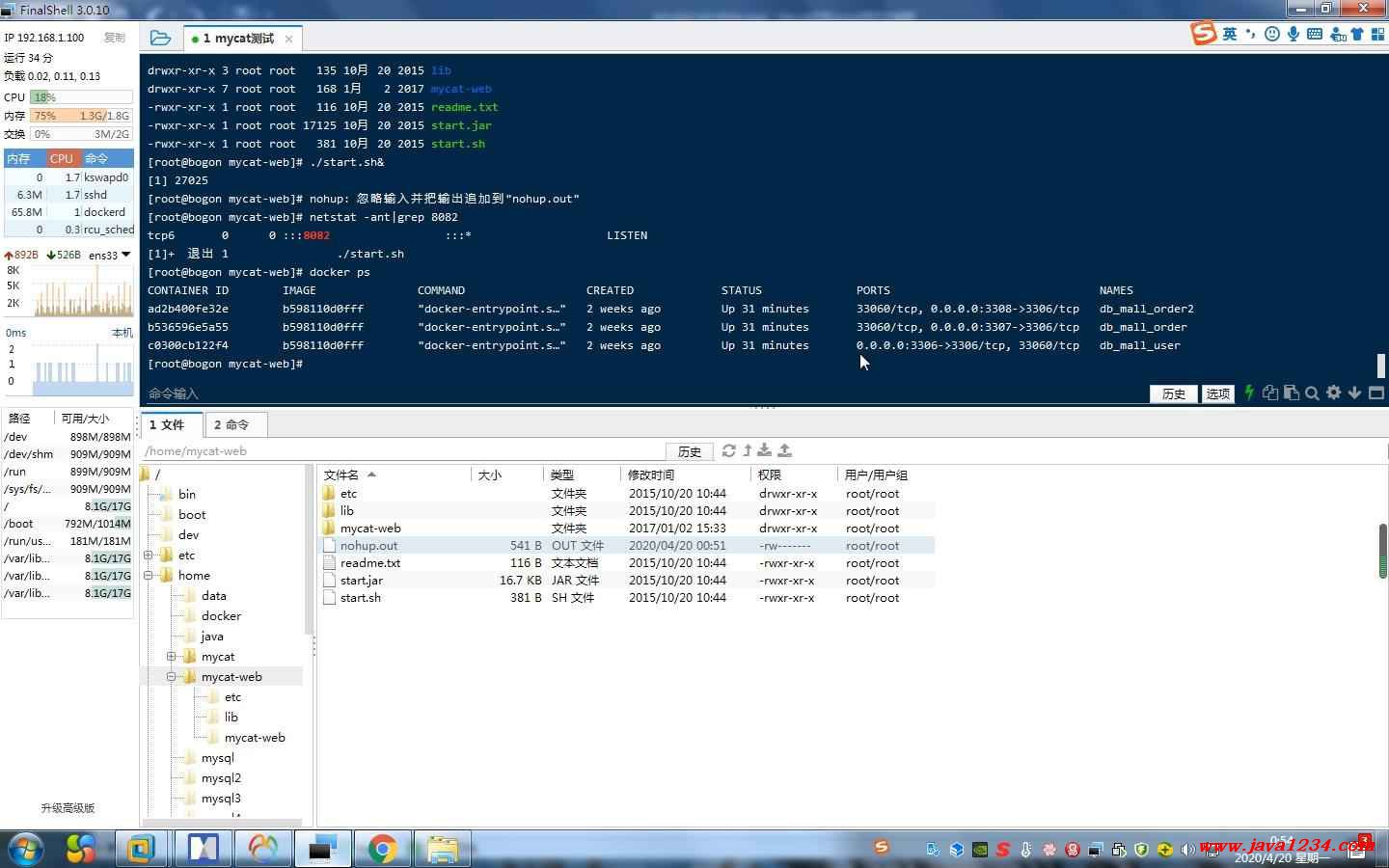Open terminal settings gear icon
Screen dimensions: 1389x868
1333,393
